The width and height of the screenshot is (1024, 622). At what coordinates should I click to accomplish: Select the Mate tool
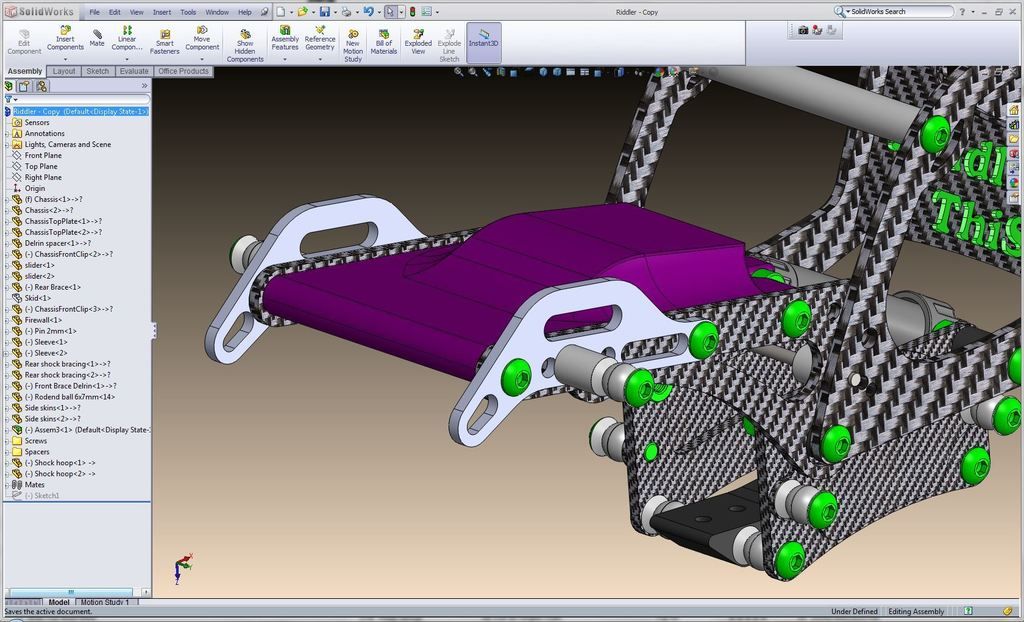(x=97, y=38)
